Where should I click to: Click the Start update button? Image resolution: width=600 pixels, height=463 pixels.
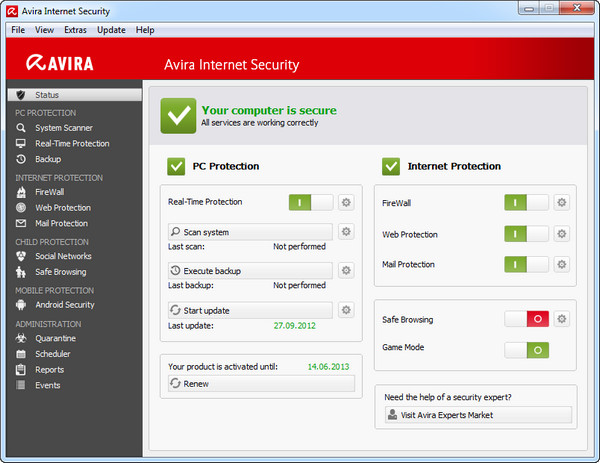pos(249,310)
